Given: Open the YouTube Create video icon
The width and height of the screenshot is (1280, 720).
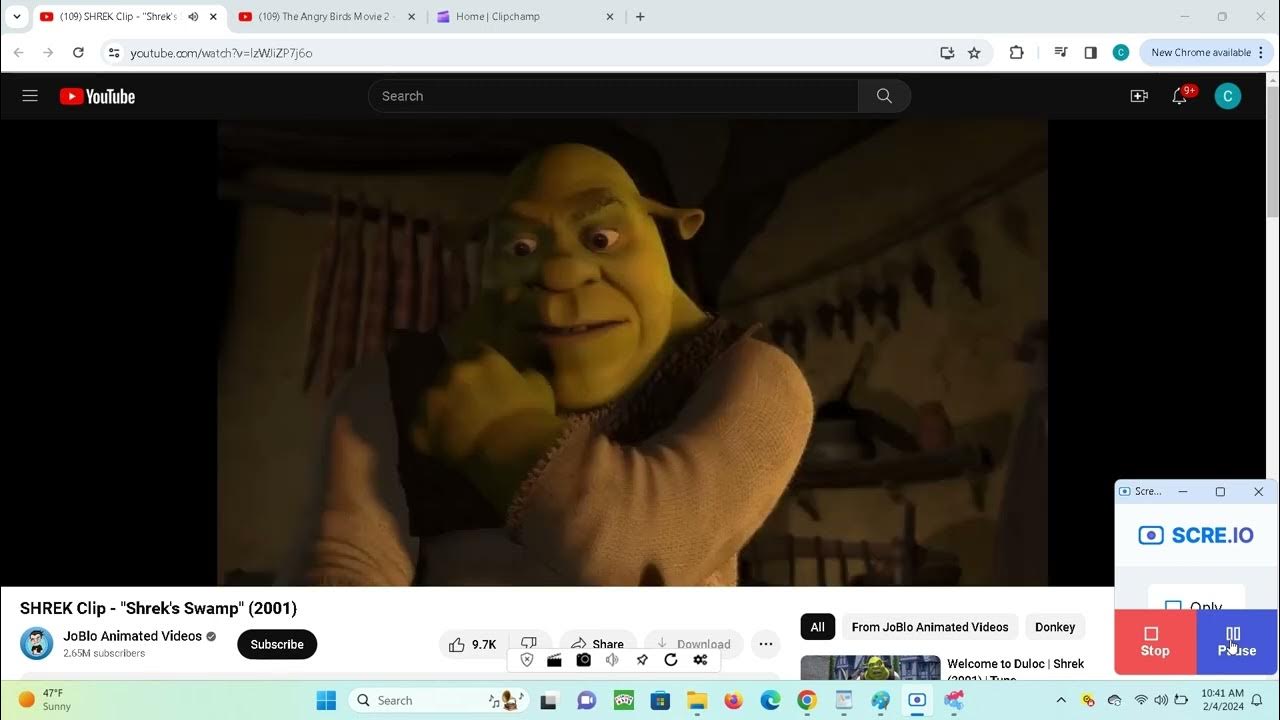Looking at the screenshot, I should click(1139, 96).
